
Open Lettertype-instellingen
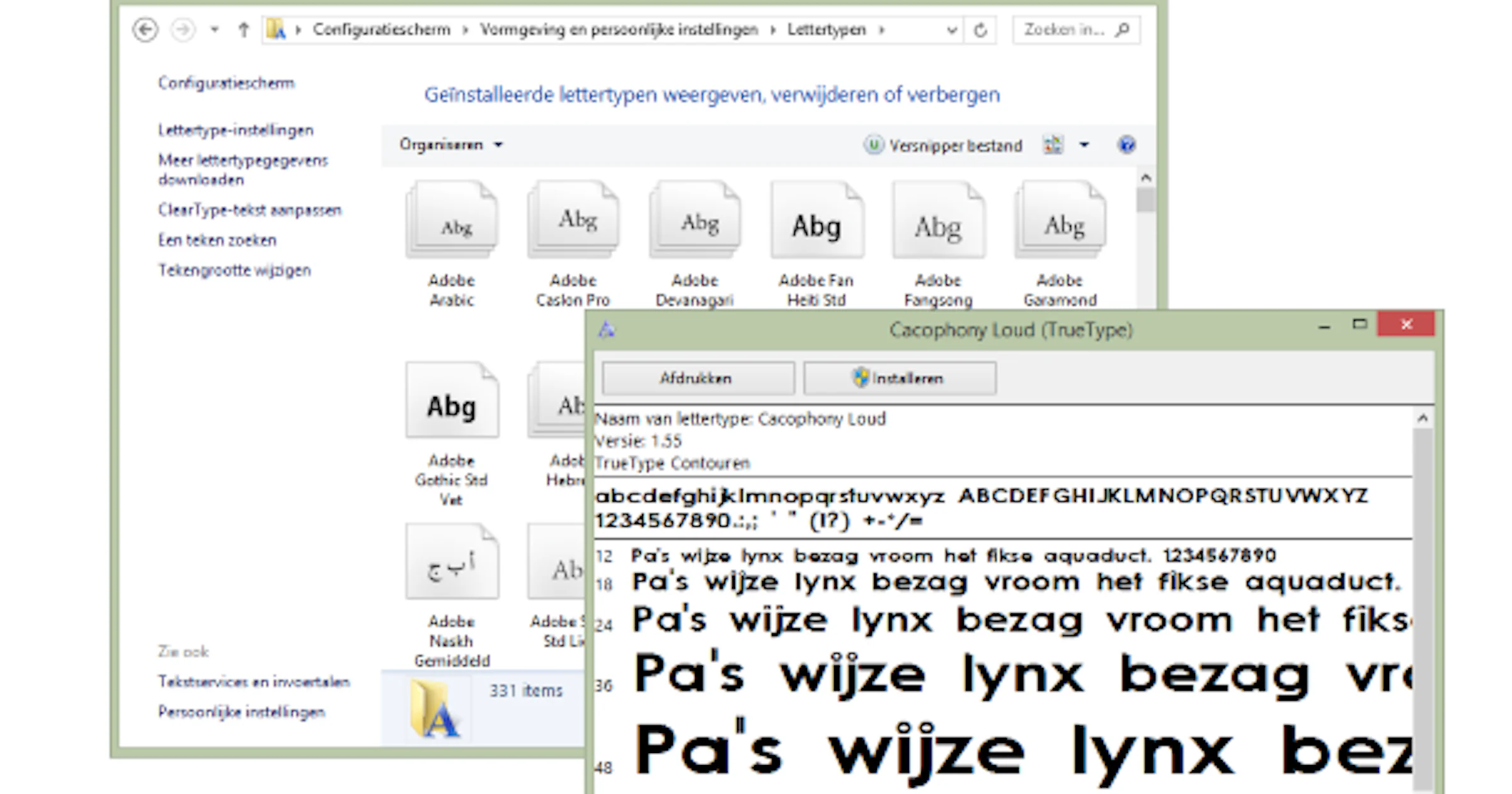(236, 130)
